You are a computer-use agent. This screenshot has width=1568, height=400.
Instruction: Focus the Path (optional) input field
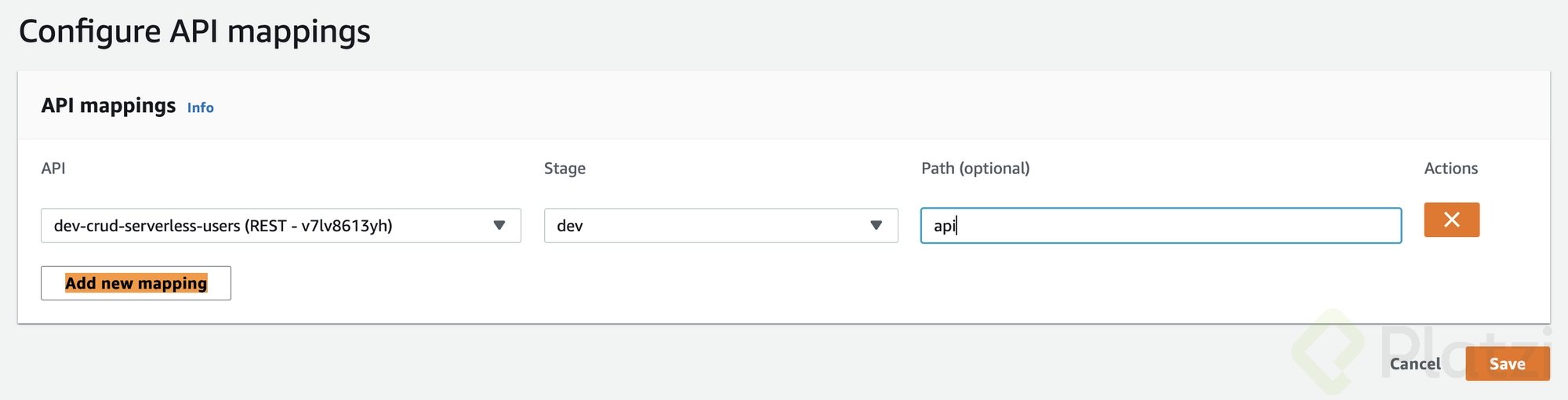(x=1161, y=225)
